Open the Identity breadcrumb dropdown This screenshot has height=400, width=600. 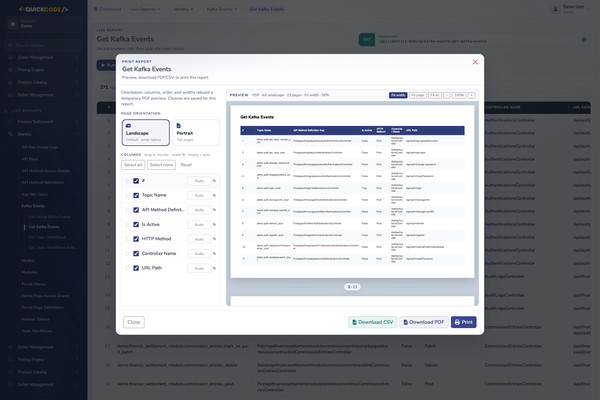click(183, 9)
